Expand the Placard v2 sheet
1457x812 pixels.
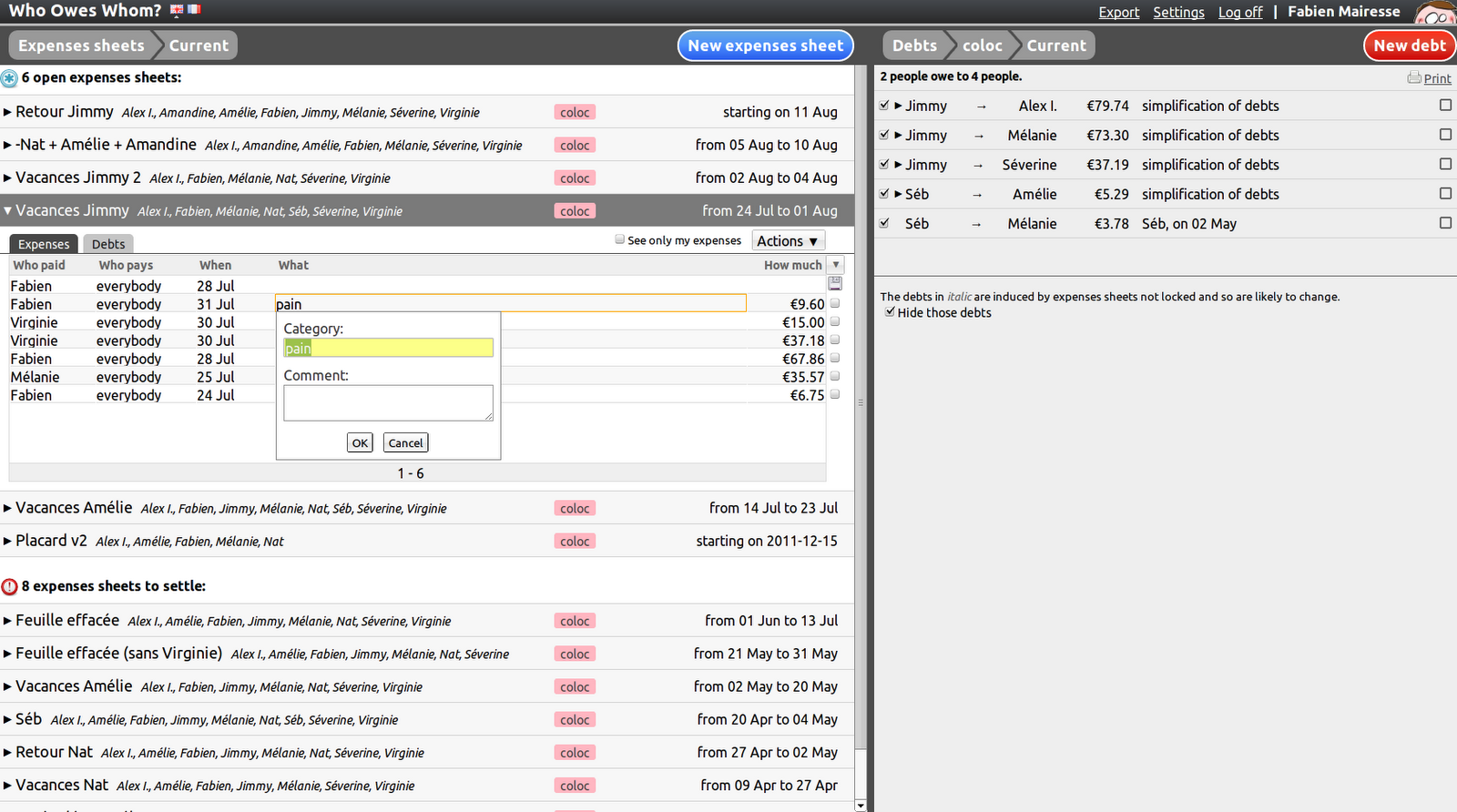(x=7, y=541)
